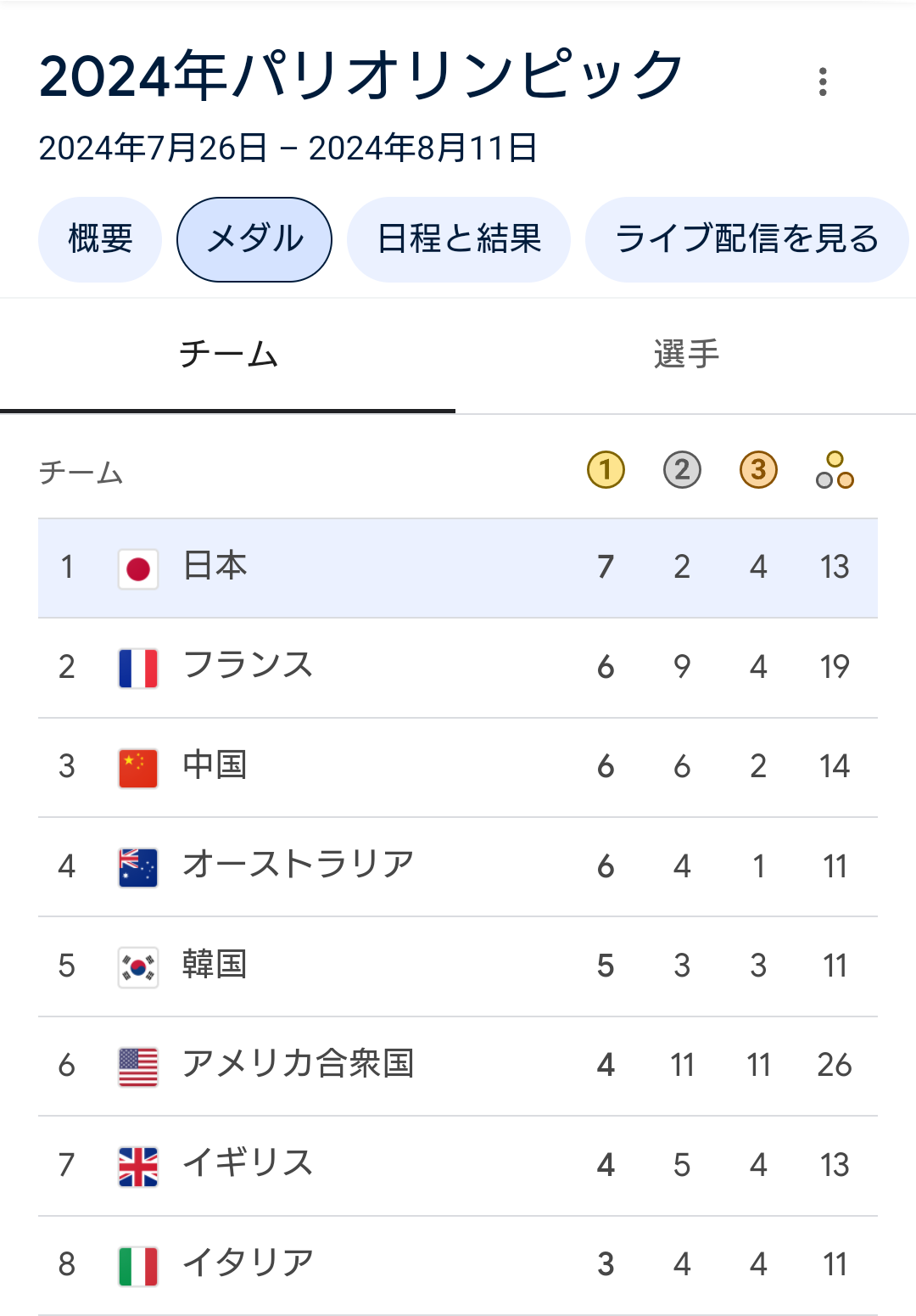Click the United Kingdom flag icon
Screen dimensions: 916x1316
point(138,1166)
